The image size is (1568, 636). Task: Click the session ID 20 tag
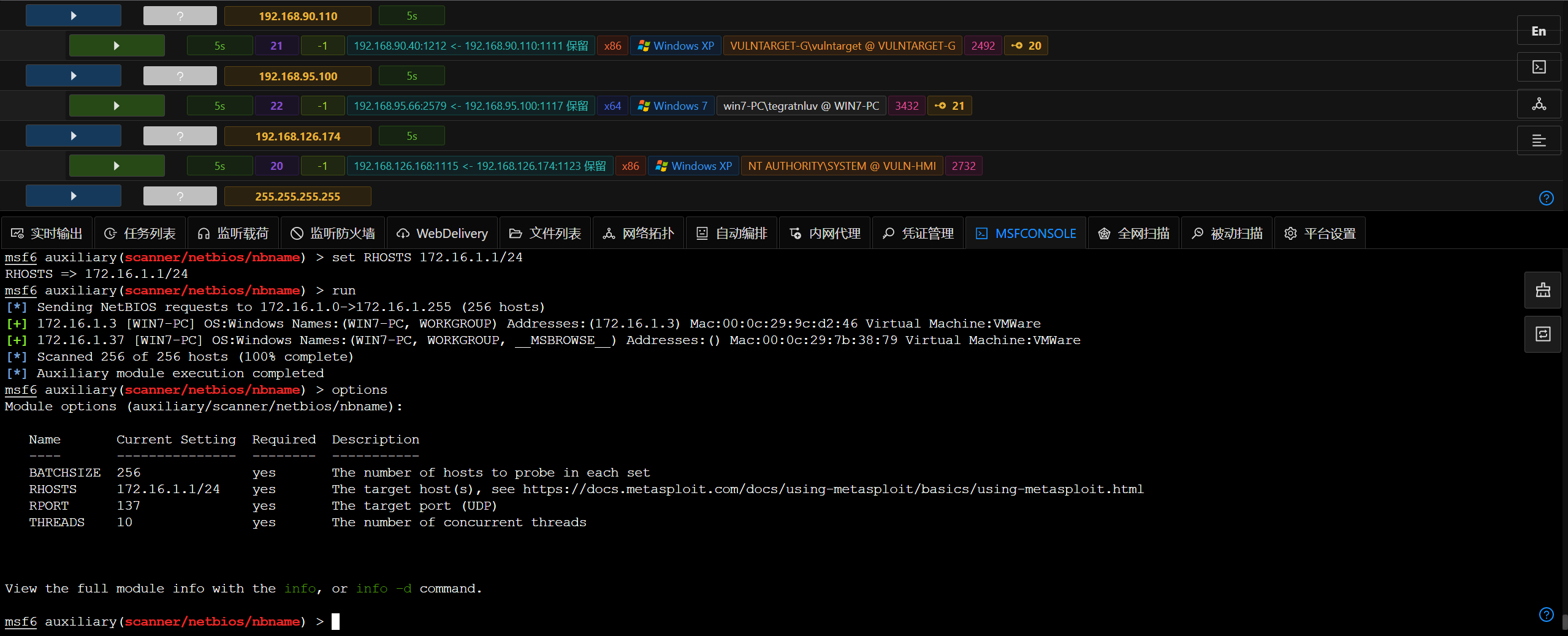pos(276,166)
